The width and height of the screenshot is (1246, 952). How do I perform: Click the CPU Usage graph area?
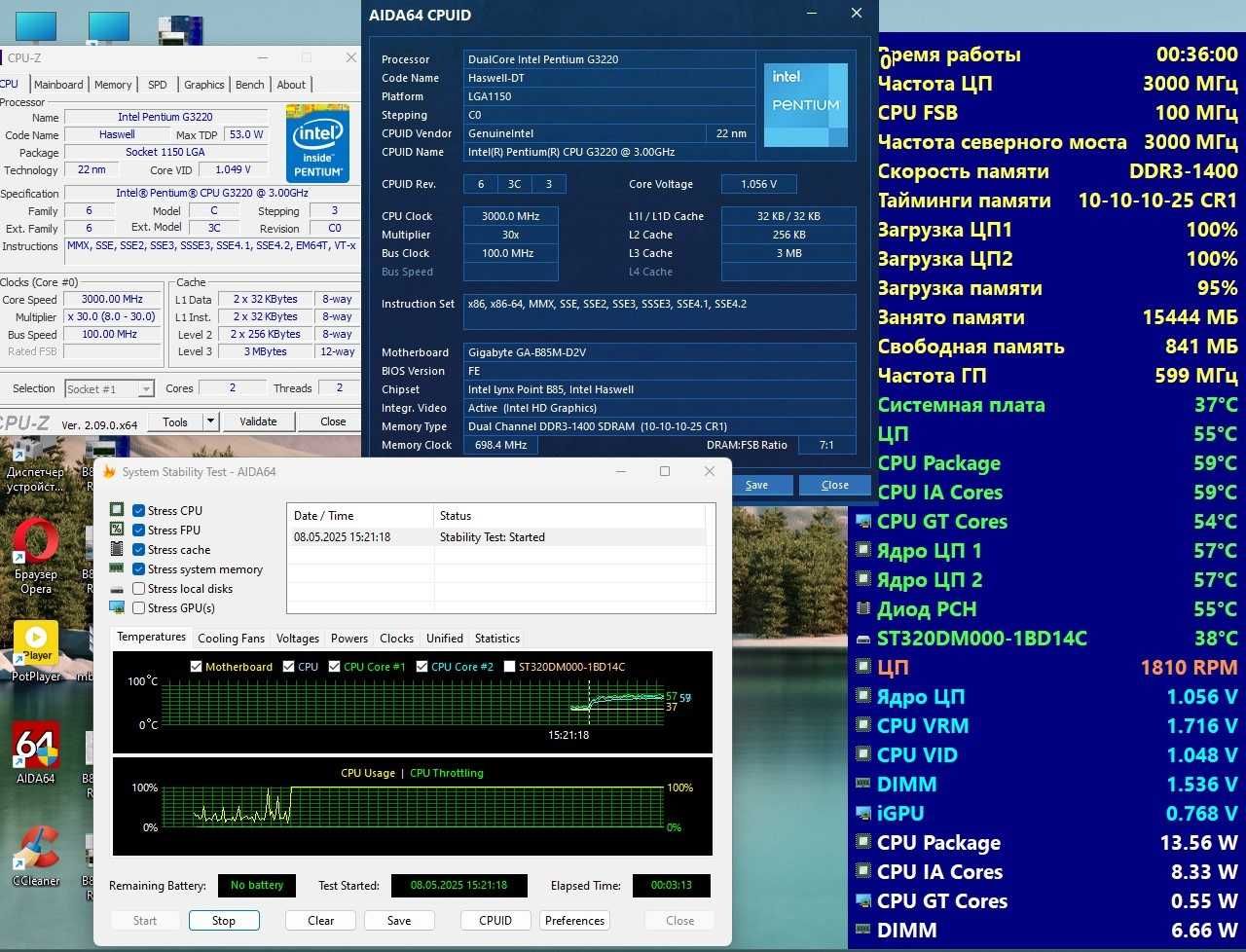pyautogui.click(x=413, y=807)
